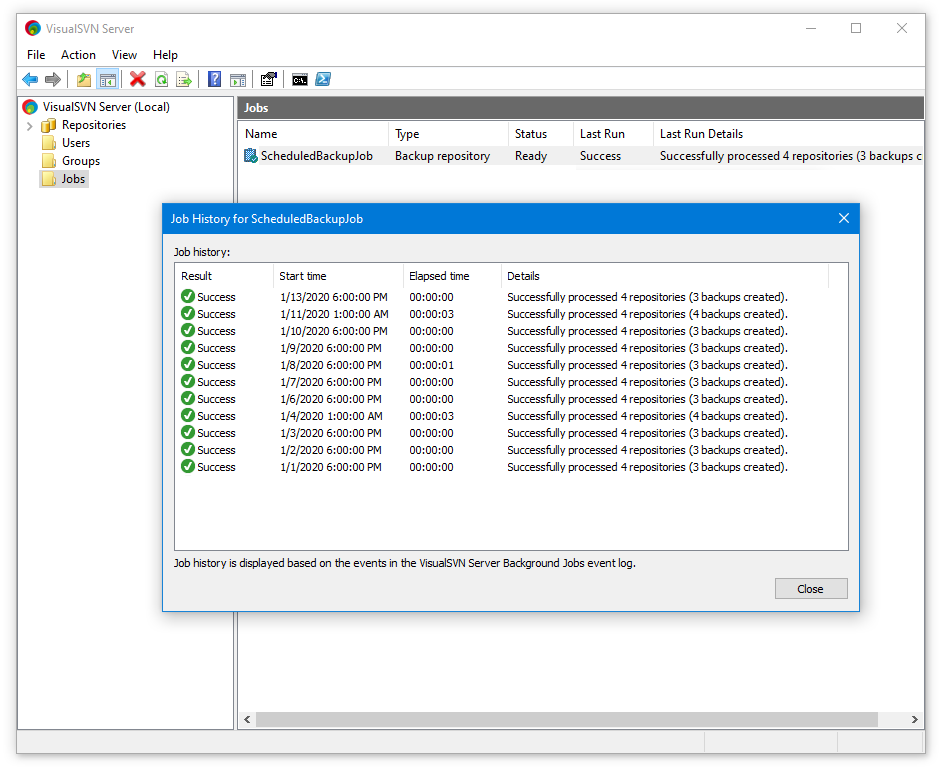Click the Close button in Job History
941x770 pixels.
810,589
